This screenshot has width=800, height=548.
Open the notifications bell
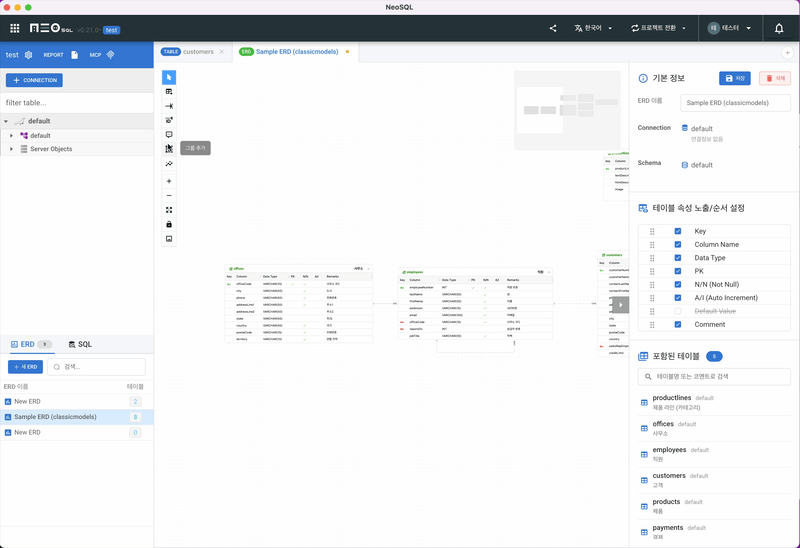pyautogui.click(x=779, y=28)
